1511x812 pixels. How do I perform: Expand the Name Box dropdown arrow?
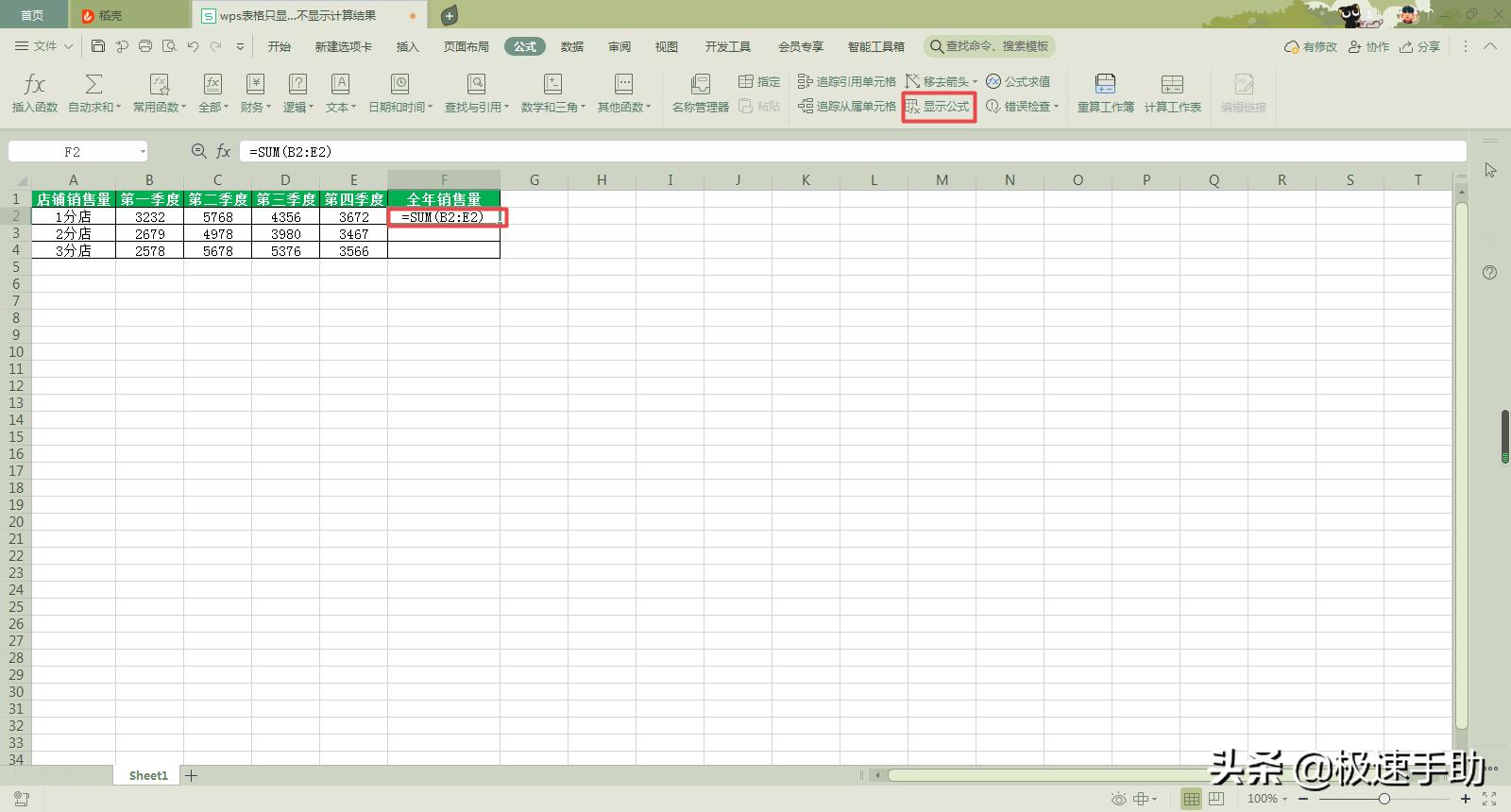[143, 151]
